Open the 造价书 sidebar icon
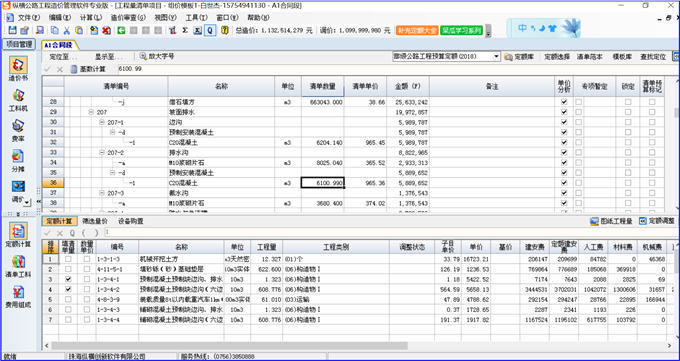This screenshot has height=361, width=680. 18,69
